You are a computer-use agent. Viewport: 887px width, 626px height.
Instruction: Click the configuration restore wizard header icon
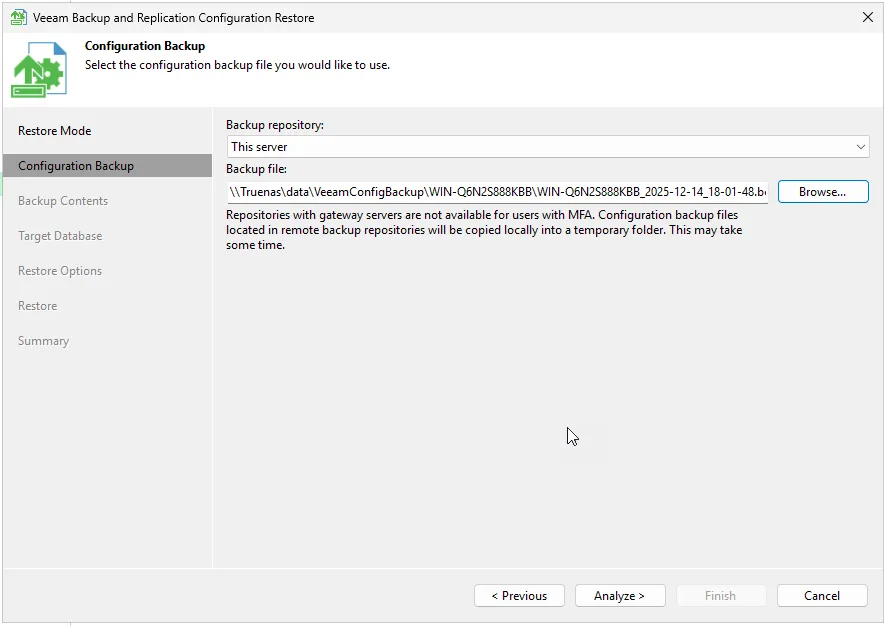(39, 70)
